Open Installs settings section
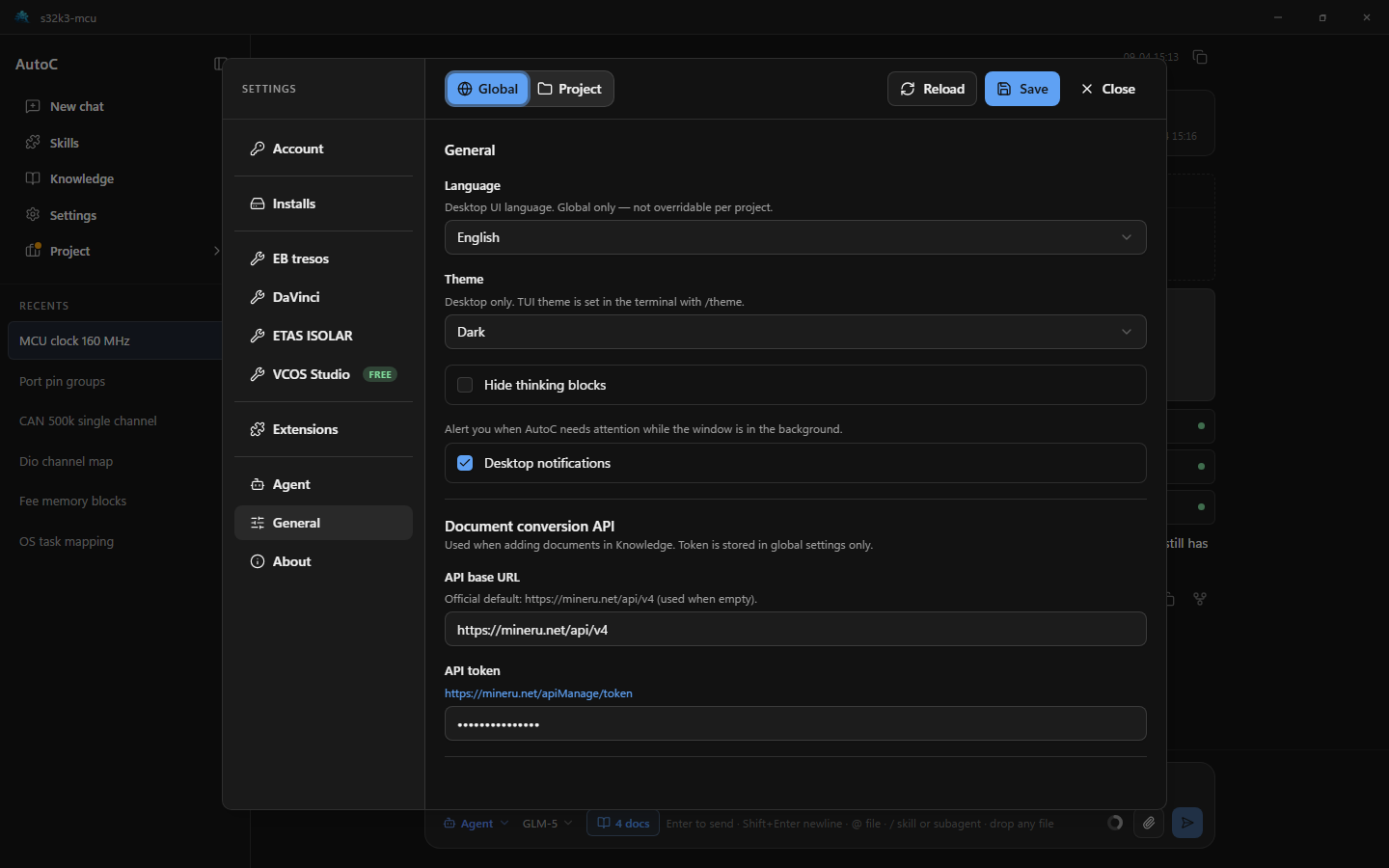The width and height of the screenshot is (1389, 868). coord(323,203)
